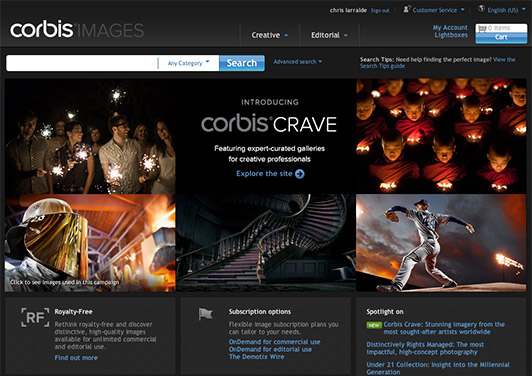
Task: Click 'Click to see images used in this campaign'
Action: pos(64,282)
